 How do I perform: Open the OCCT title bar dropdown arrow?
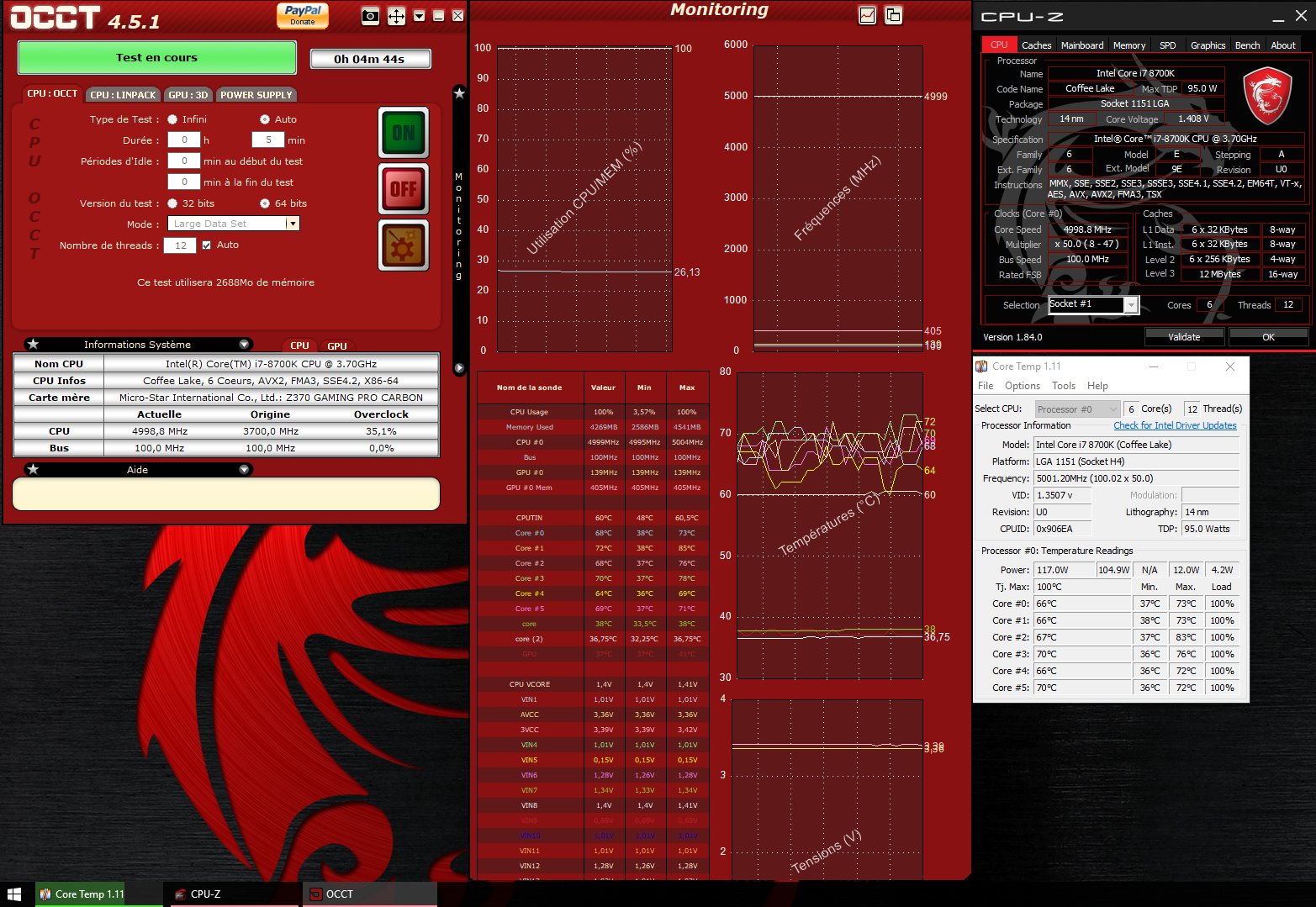419,16
